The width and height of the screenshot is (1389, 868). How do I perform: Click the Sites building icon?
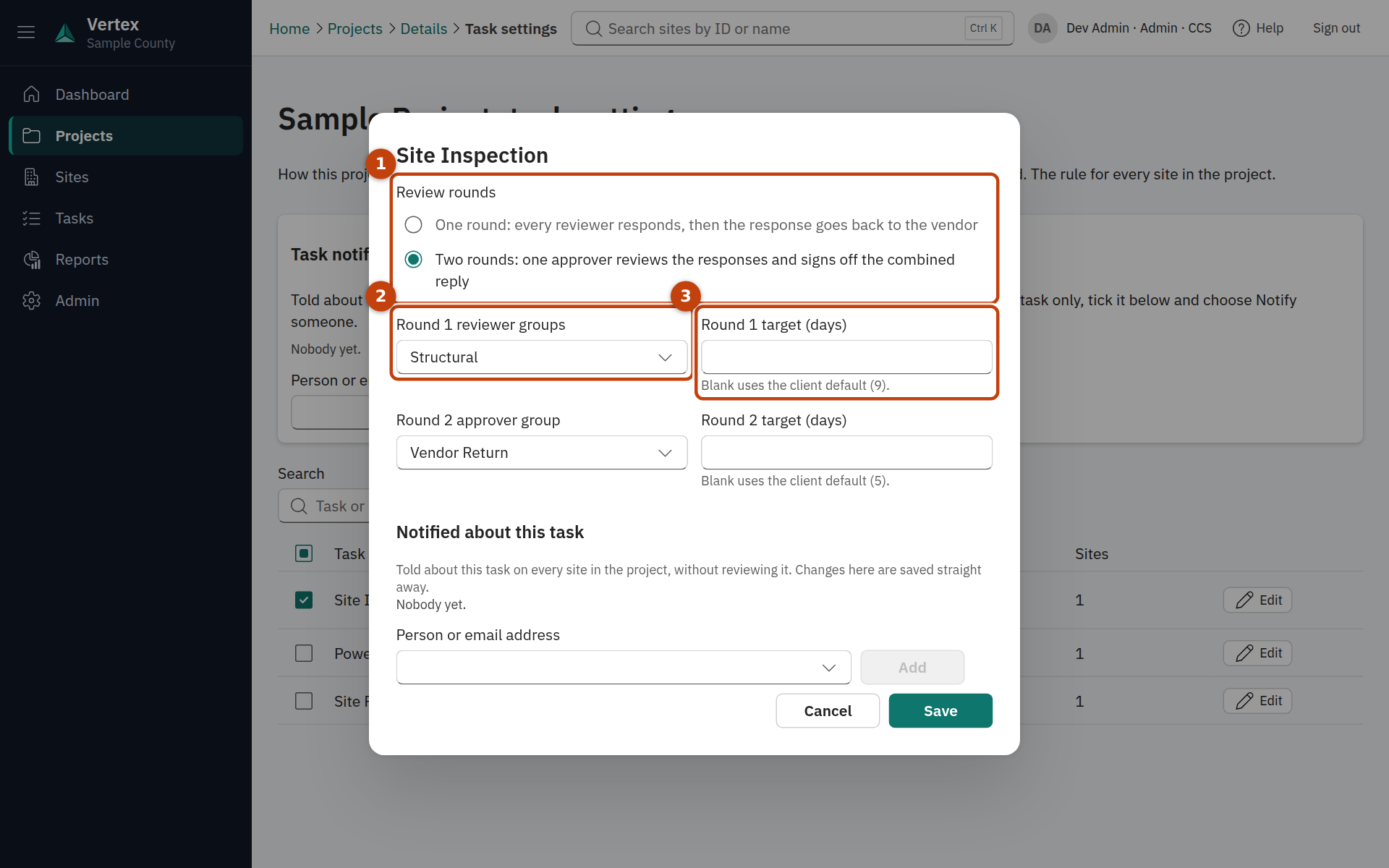click(x=31, y=176)
